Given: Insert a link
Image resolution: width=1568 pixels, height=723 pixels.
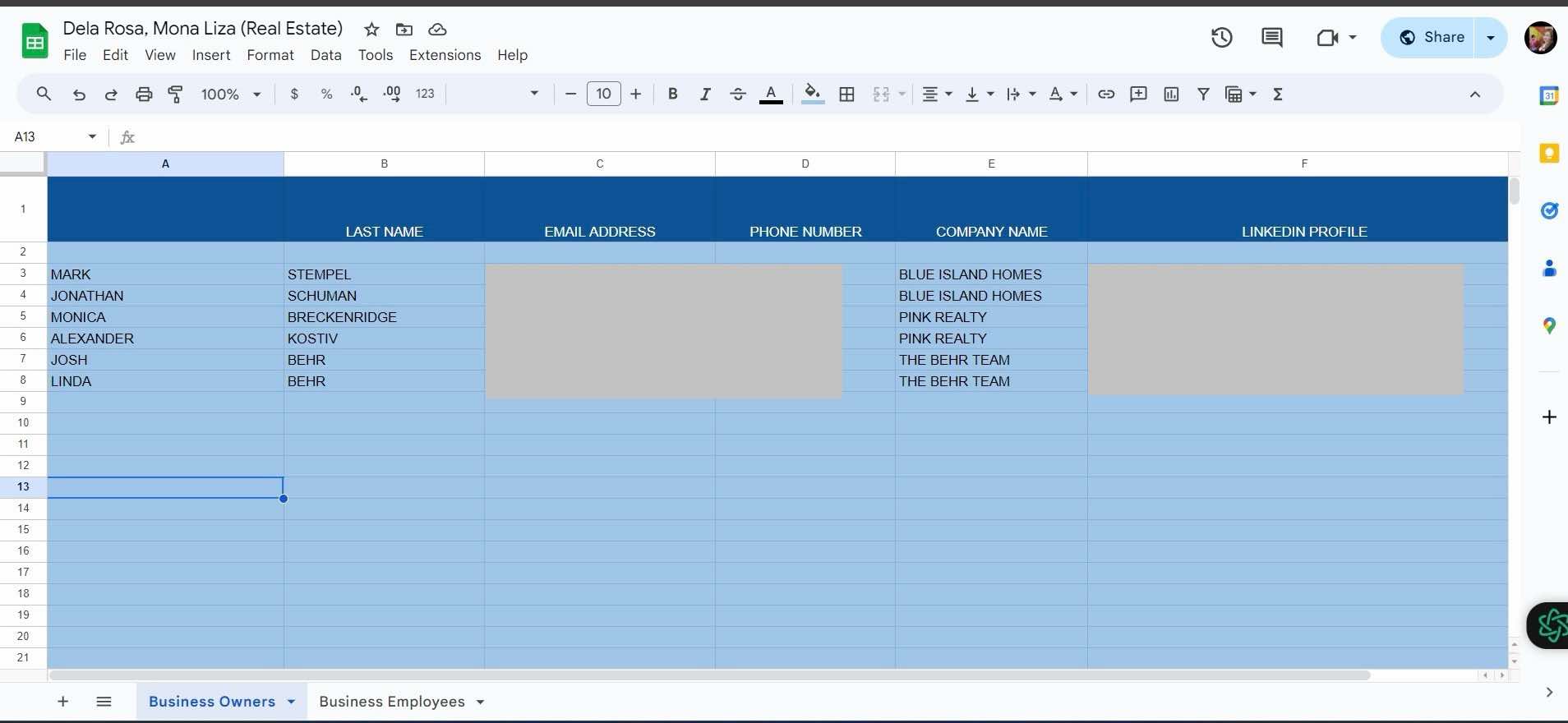Looking at the screenshot, I should pos(1106,94).
